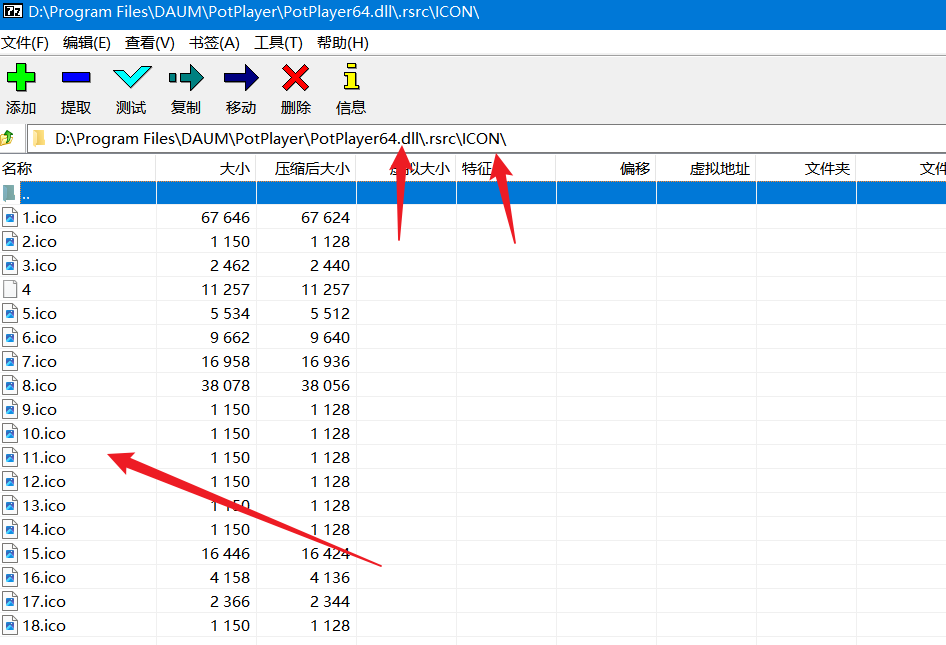The image size is (946, 645).
Task: Click the green Add (添加) plus icon
Action: pos(21,78)
